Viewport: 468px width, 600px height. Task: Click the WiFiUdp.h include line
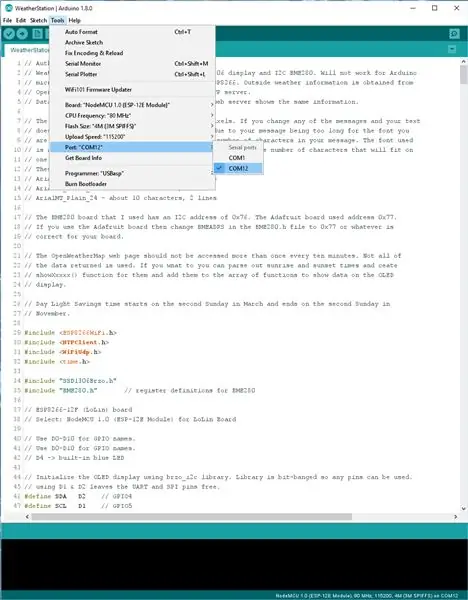pyautogui.click(x=63, y=352)
